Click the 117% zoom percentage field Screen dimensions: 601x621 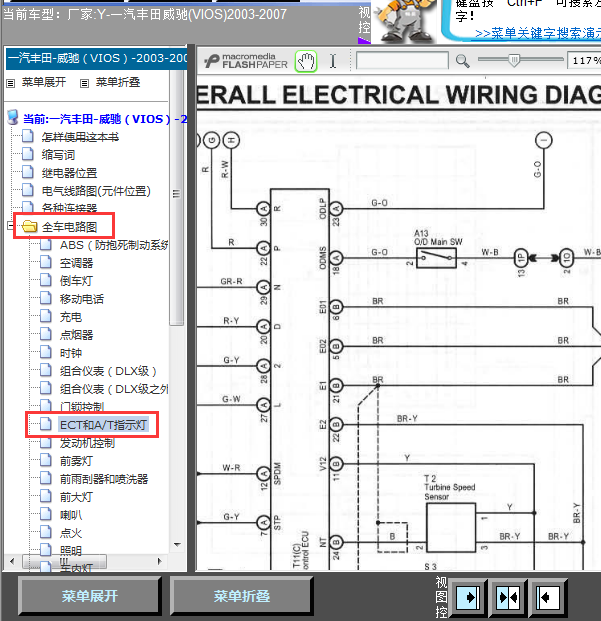(584, 61)
